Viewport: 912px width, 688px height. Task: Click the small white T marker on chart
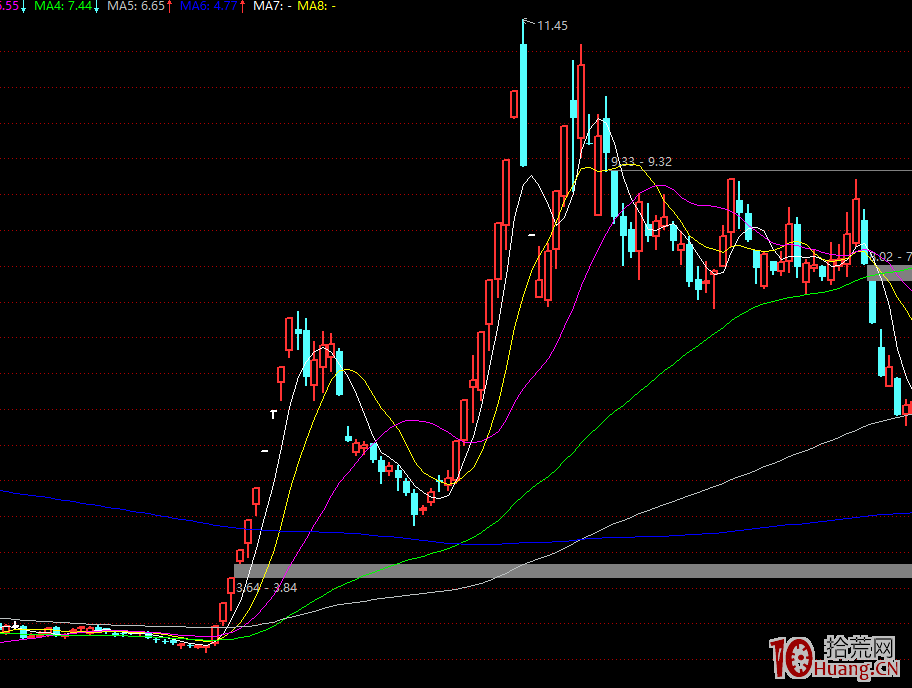coord(272,412)
